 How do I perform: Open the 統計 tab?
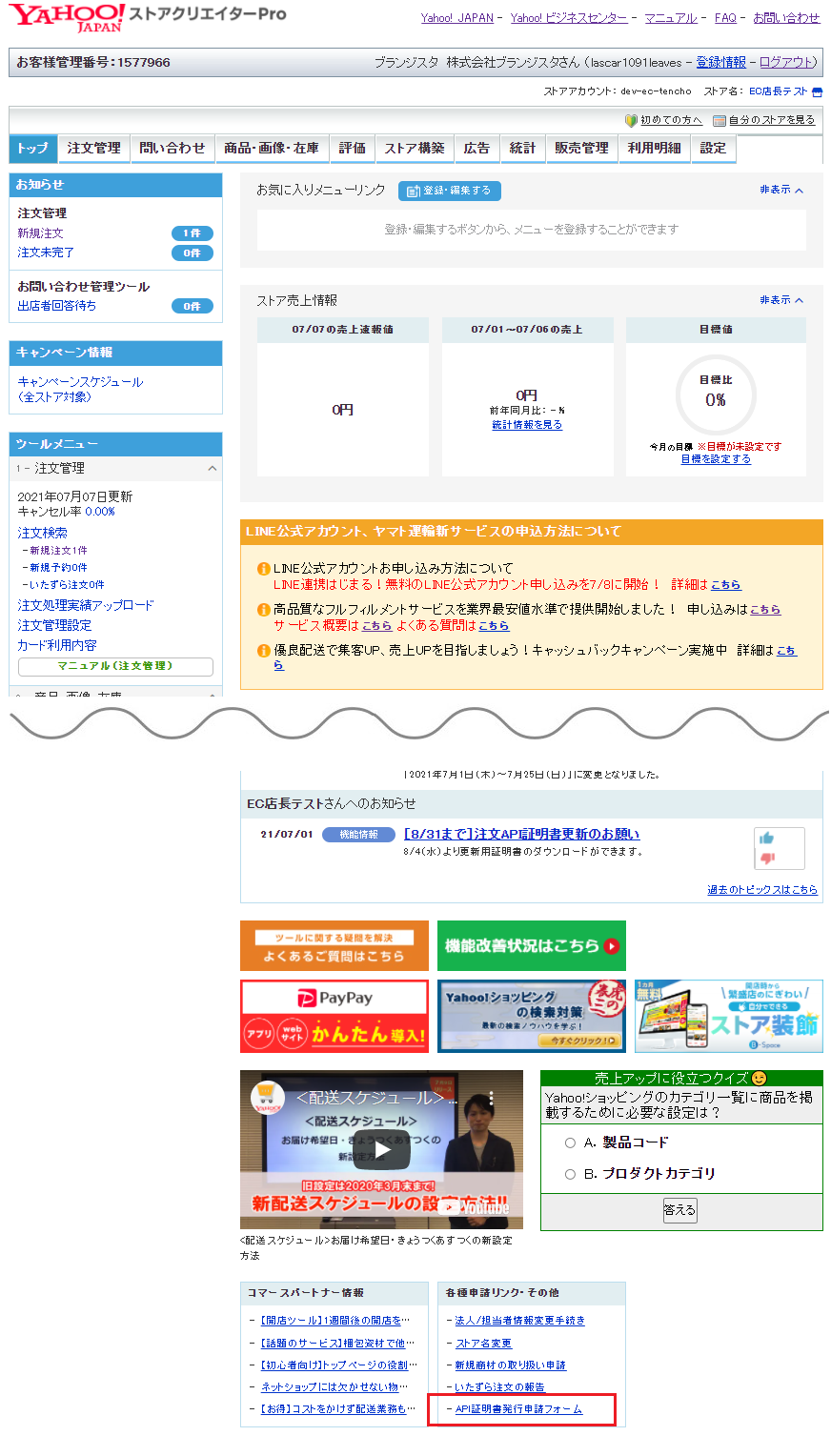click(x=522, y=149)
